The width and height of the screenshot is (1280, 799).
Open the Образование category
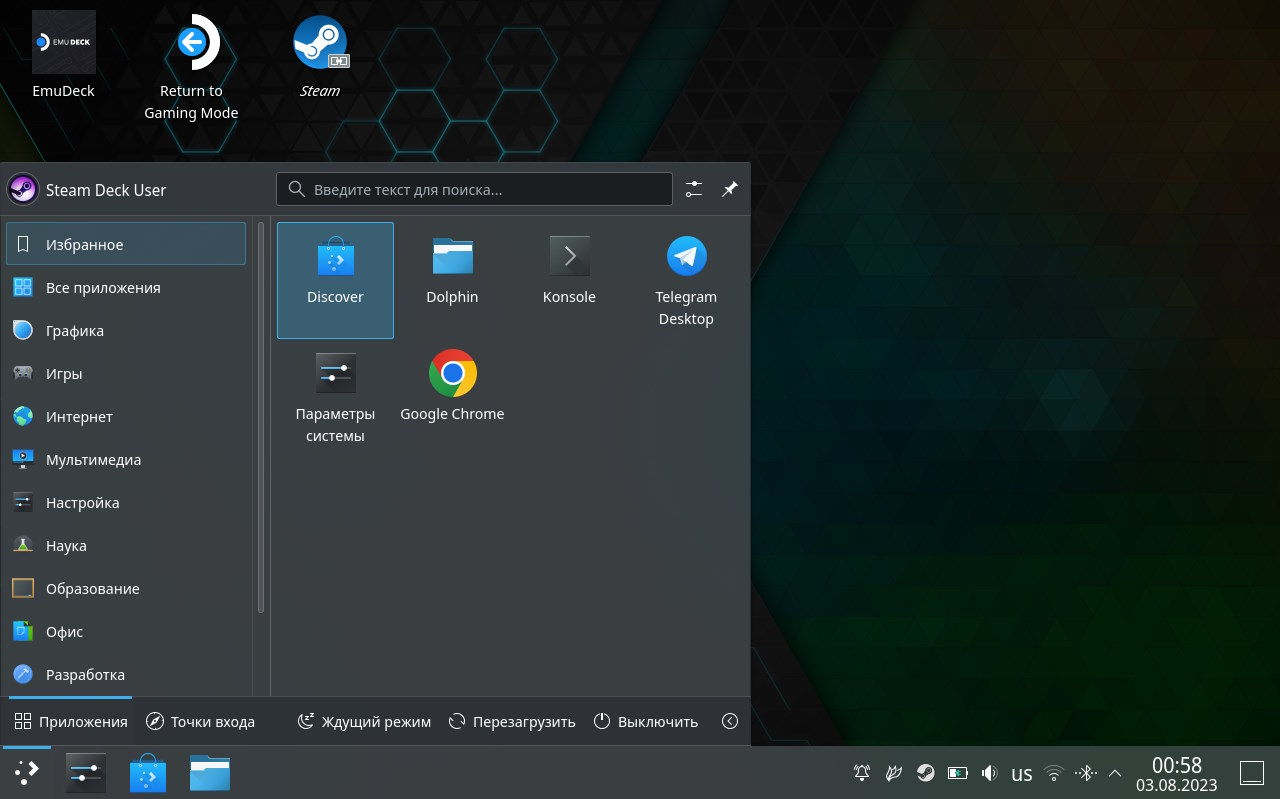[x=126, y=588]
